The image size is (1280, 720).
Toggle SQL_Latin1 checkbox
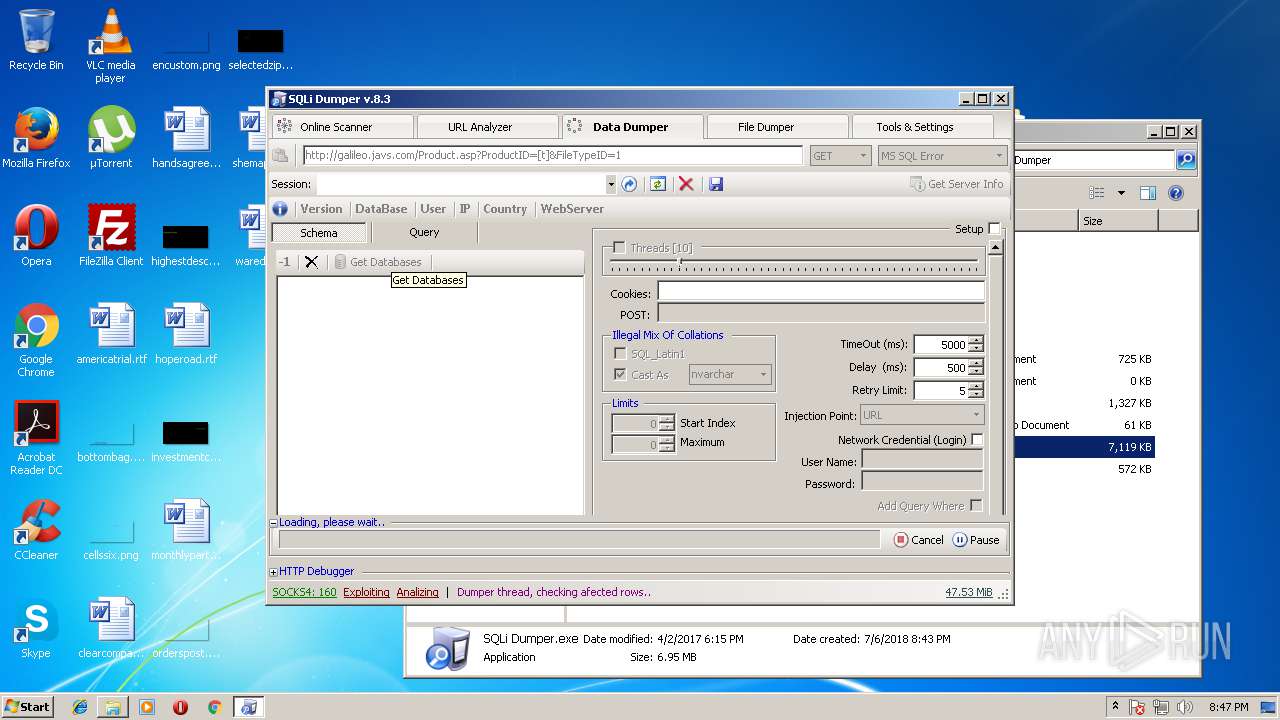point(620,354)
